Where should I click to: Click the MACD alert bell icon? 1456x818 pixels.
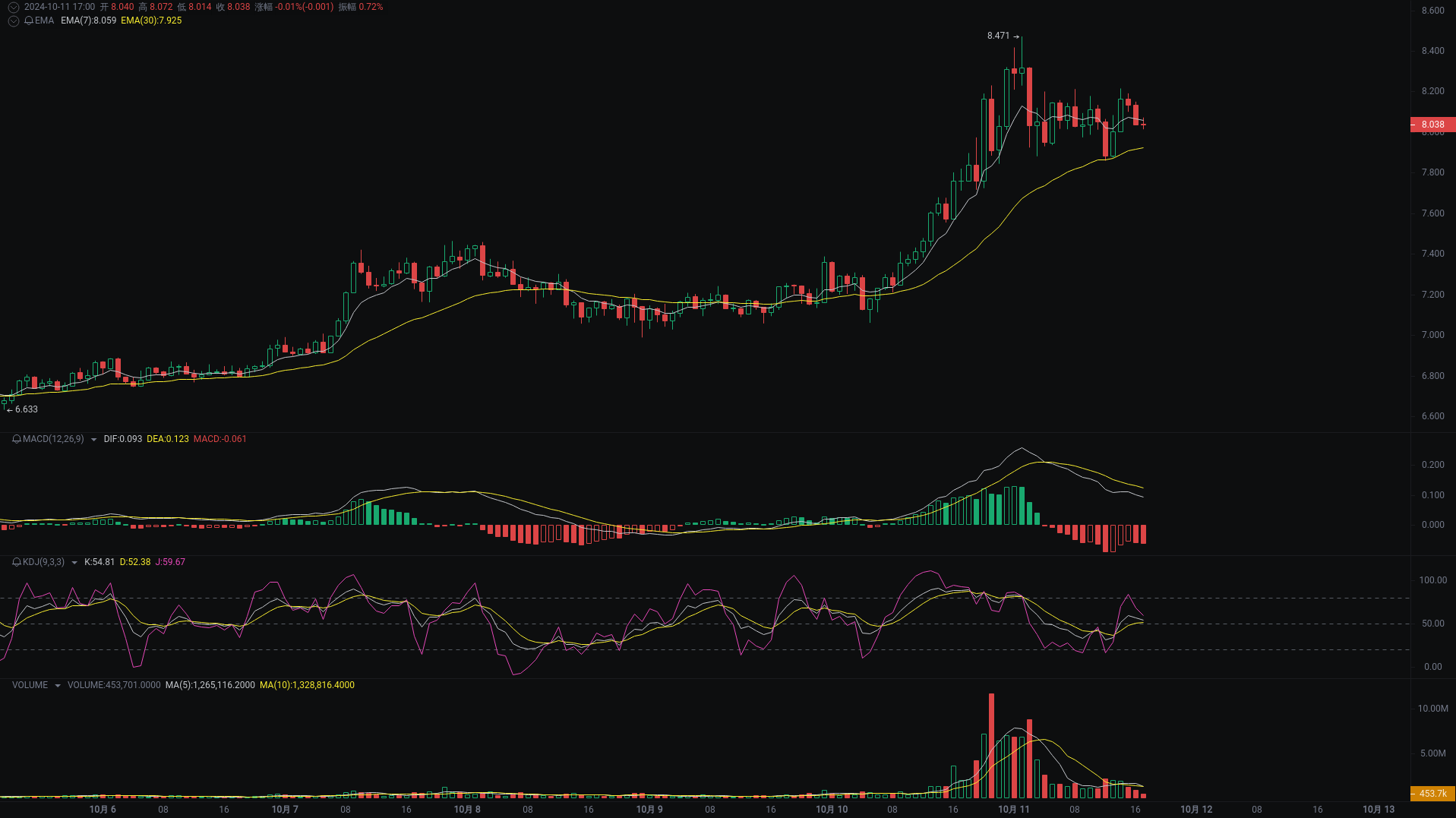tap(15, 439)
